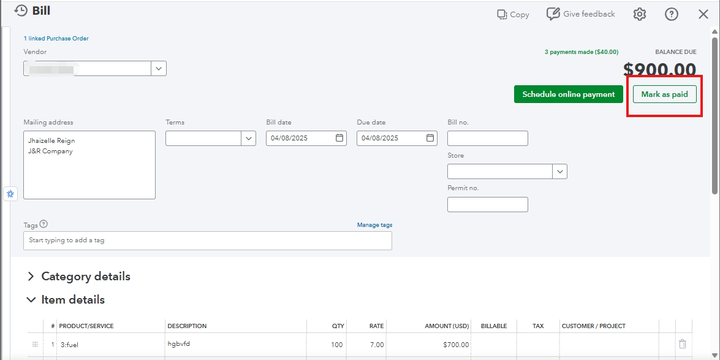The height and width of the screenshot is (360, 720).
Task: Click the BILLABLE column header
Action: click(494, 326)
